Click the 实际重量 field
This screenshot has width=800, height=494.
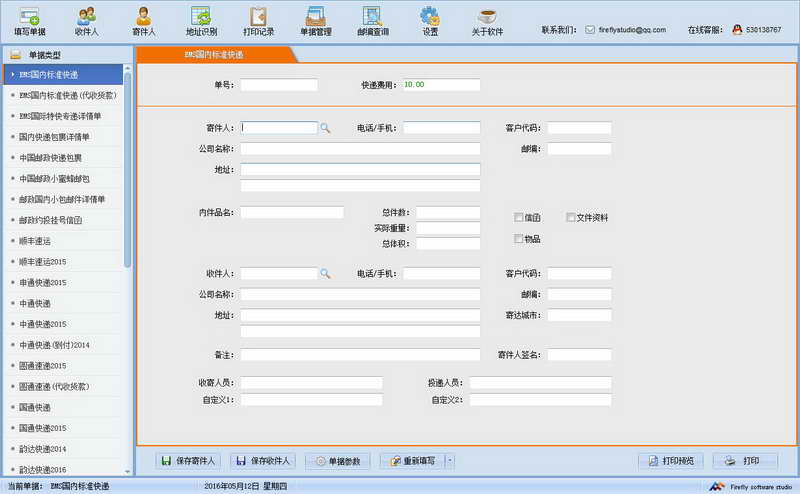click(448, 228)
